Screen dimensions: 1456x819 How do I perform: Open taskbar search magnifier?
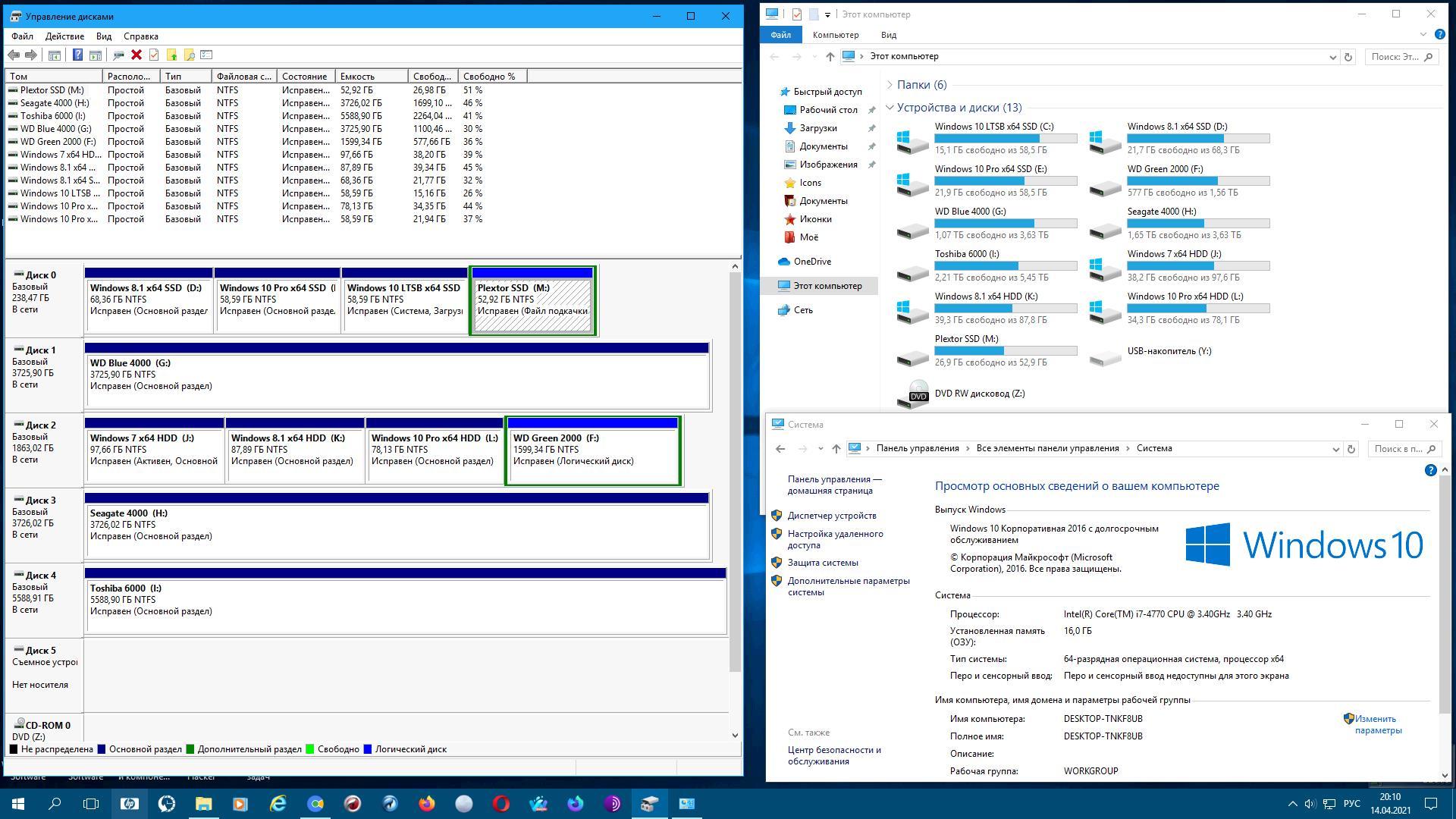tap(55, 804)
